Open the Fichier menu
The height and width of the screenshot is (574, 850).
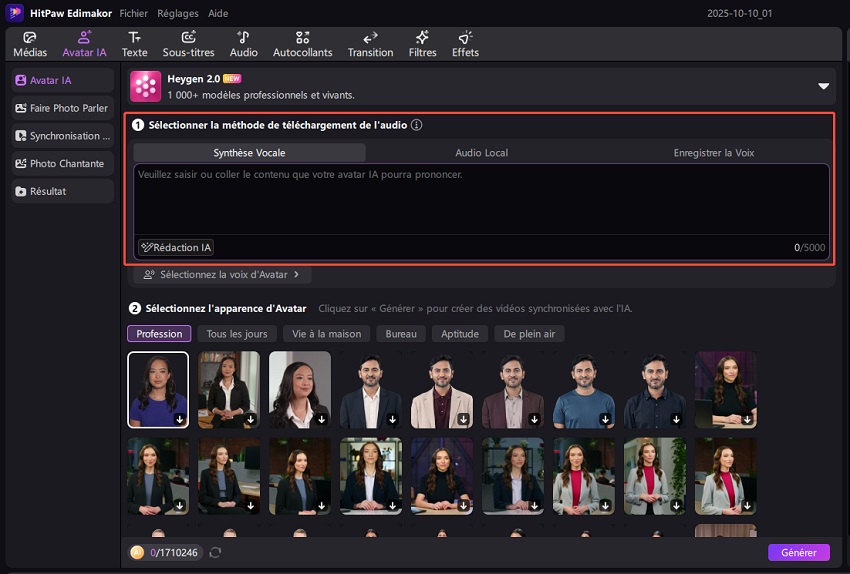(x=133, y=14)
